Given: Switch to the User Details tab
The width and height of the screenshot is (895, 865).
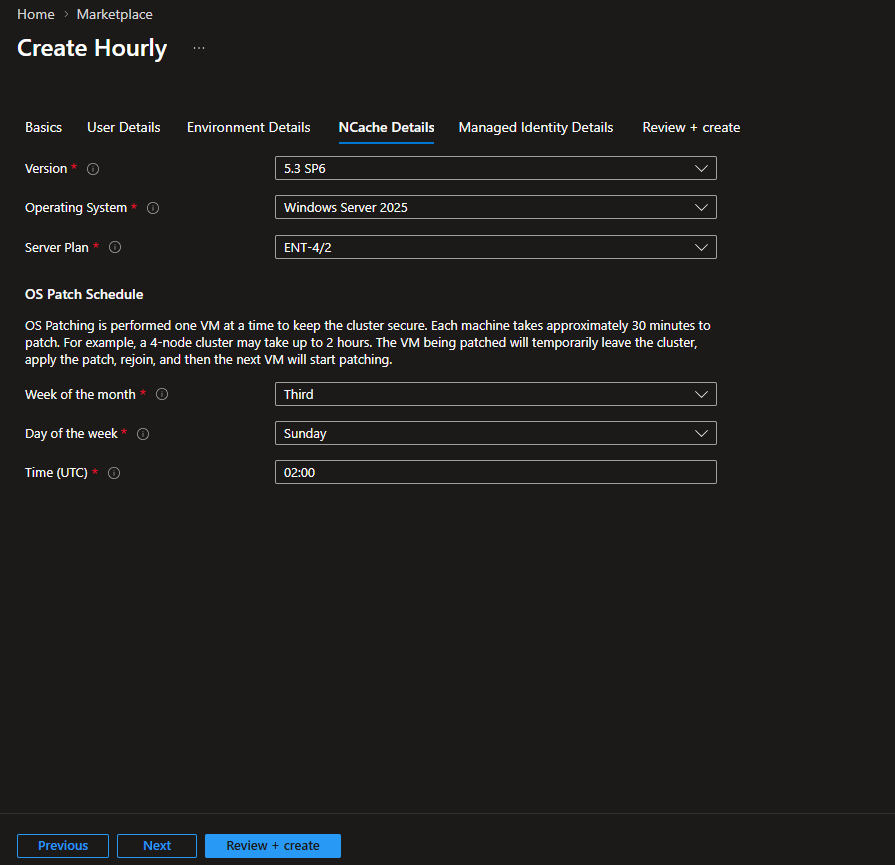Looking at the screenshot, I should [123, 127].
